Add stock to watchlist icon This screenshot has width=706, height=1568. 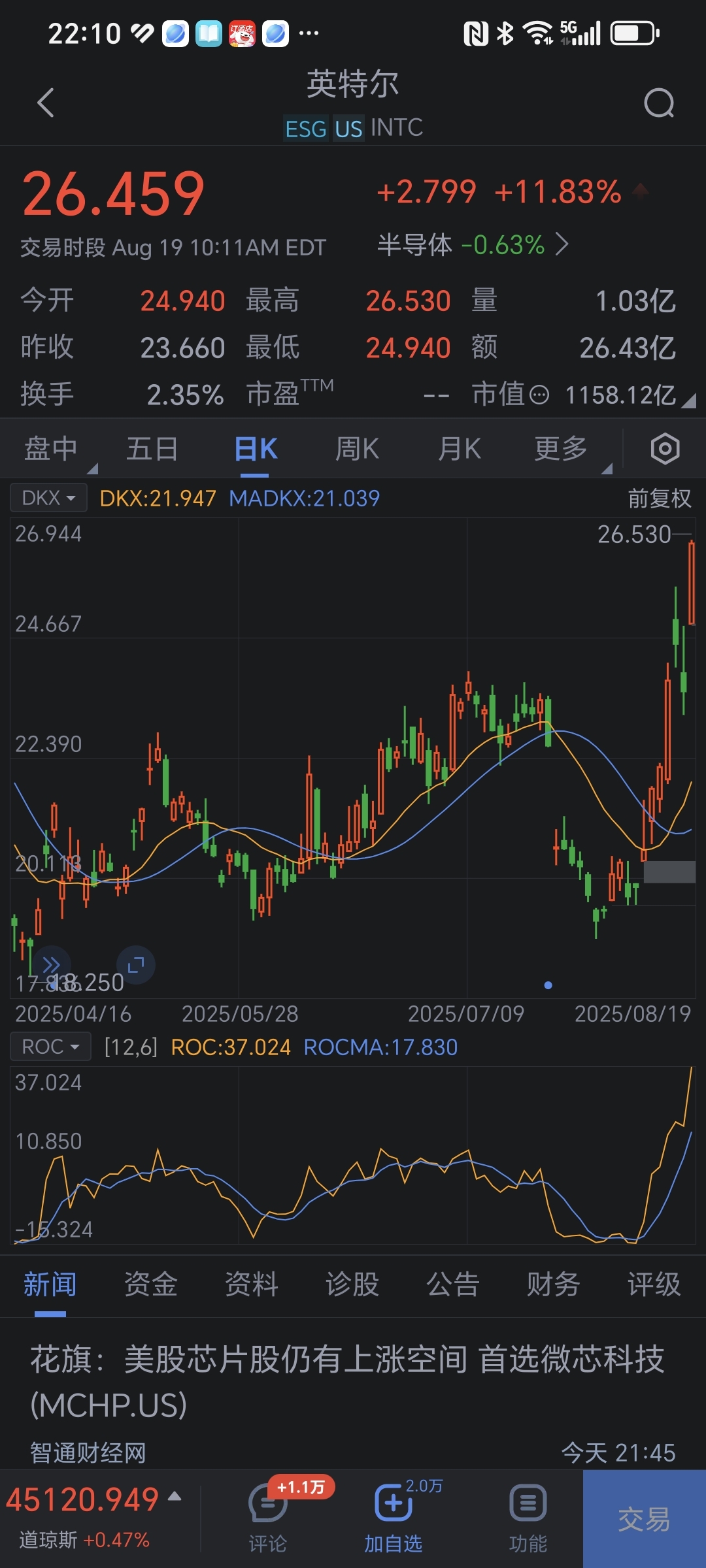pyautogui.click(x=393, y=1503)
